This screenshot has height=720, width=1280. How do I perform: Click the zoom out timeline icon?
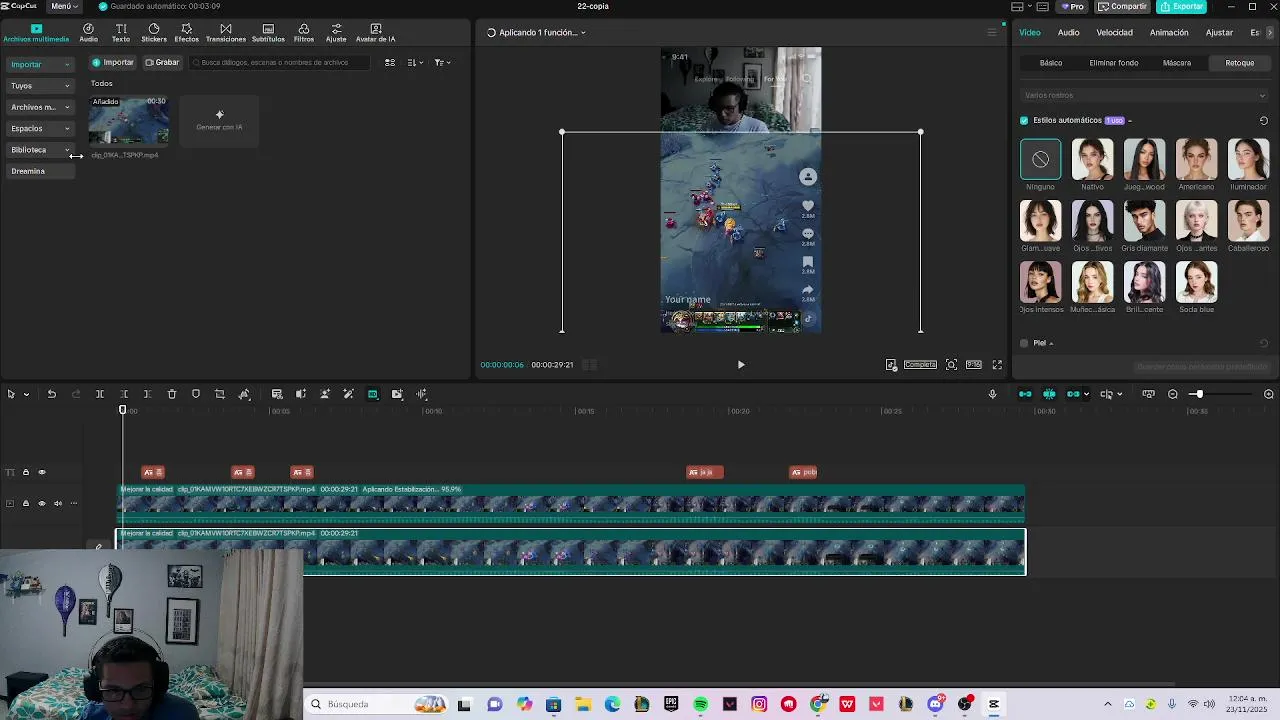coord(1173,394)
